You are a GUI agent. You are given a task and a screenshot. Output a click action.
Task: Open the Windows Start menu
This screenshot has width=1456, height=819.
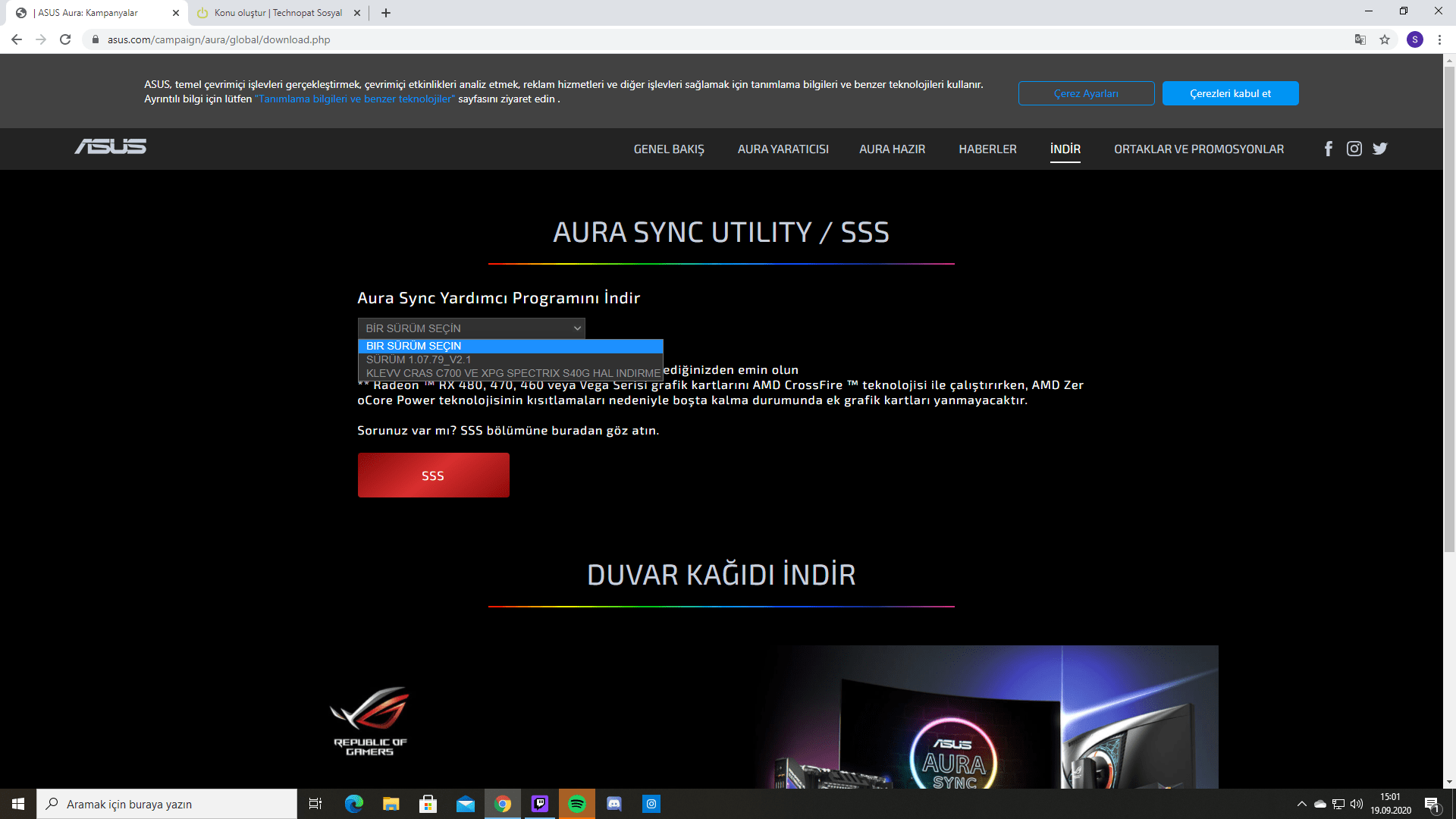(15, 803)
